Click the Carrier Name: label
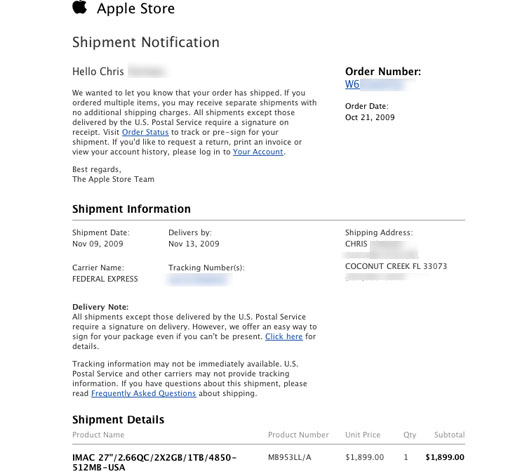Screen dimensions: 508x474 (x=98, y=268)
